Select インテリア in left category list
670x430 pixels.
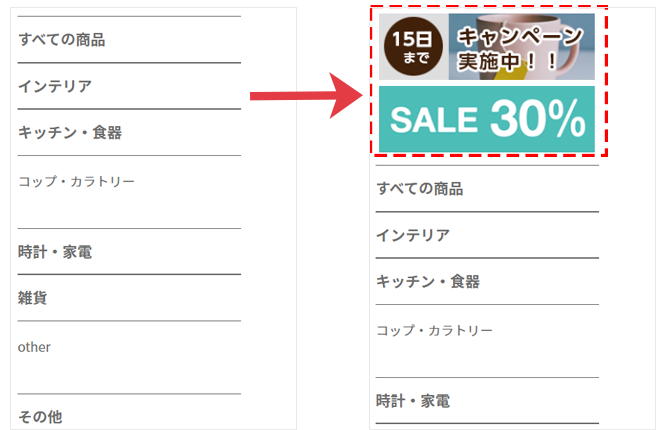tap(55, 86)
